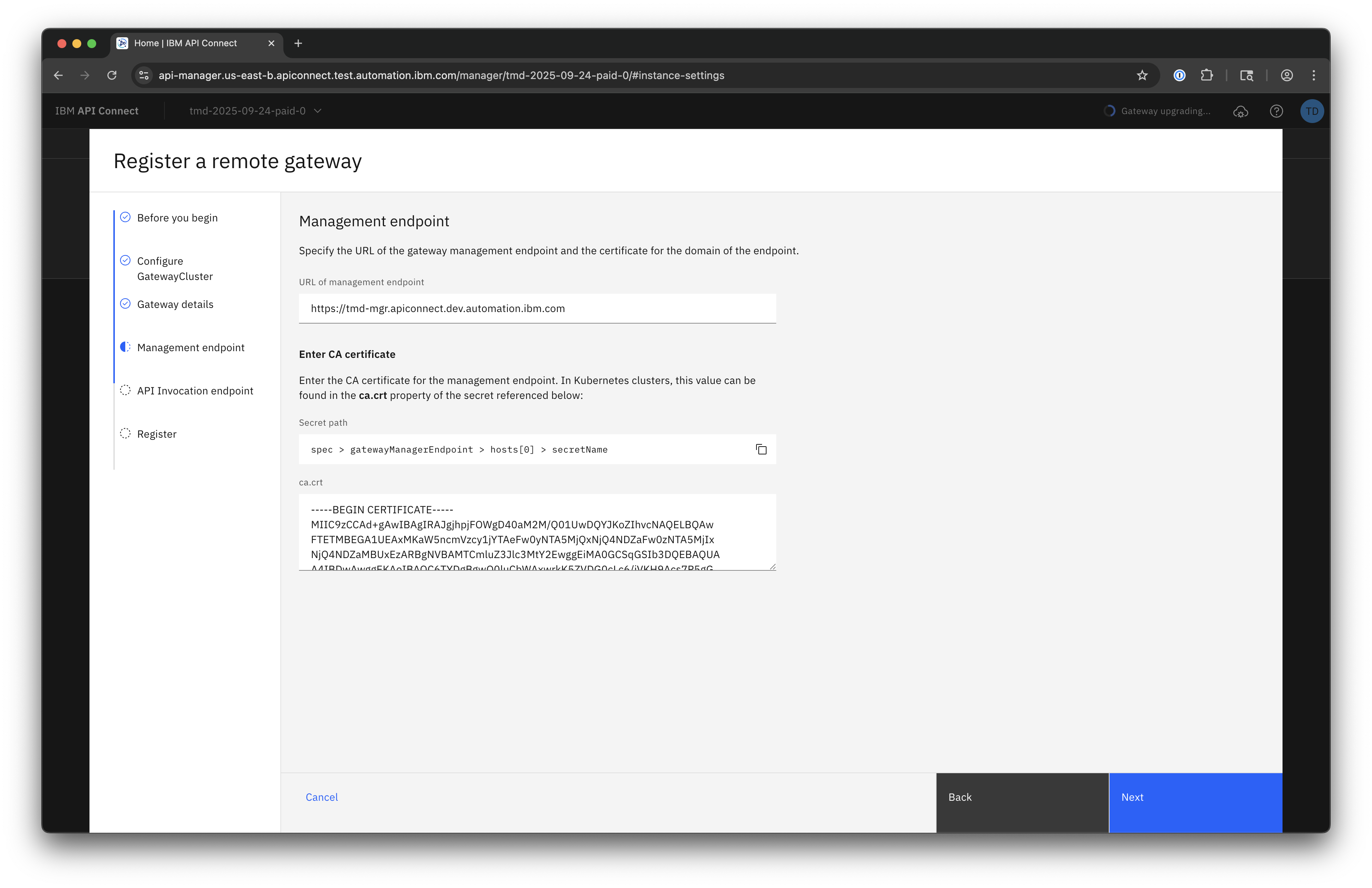This screenshot has width=1372, height=888.
Task: Open the TD user avatar menu
Action: coord(1312,111)
